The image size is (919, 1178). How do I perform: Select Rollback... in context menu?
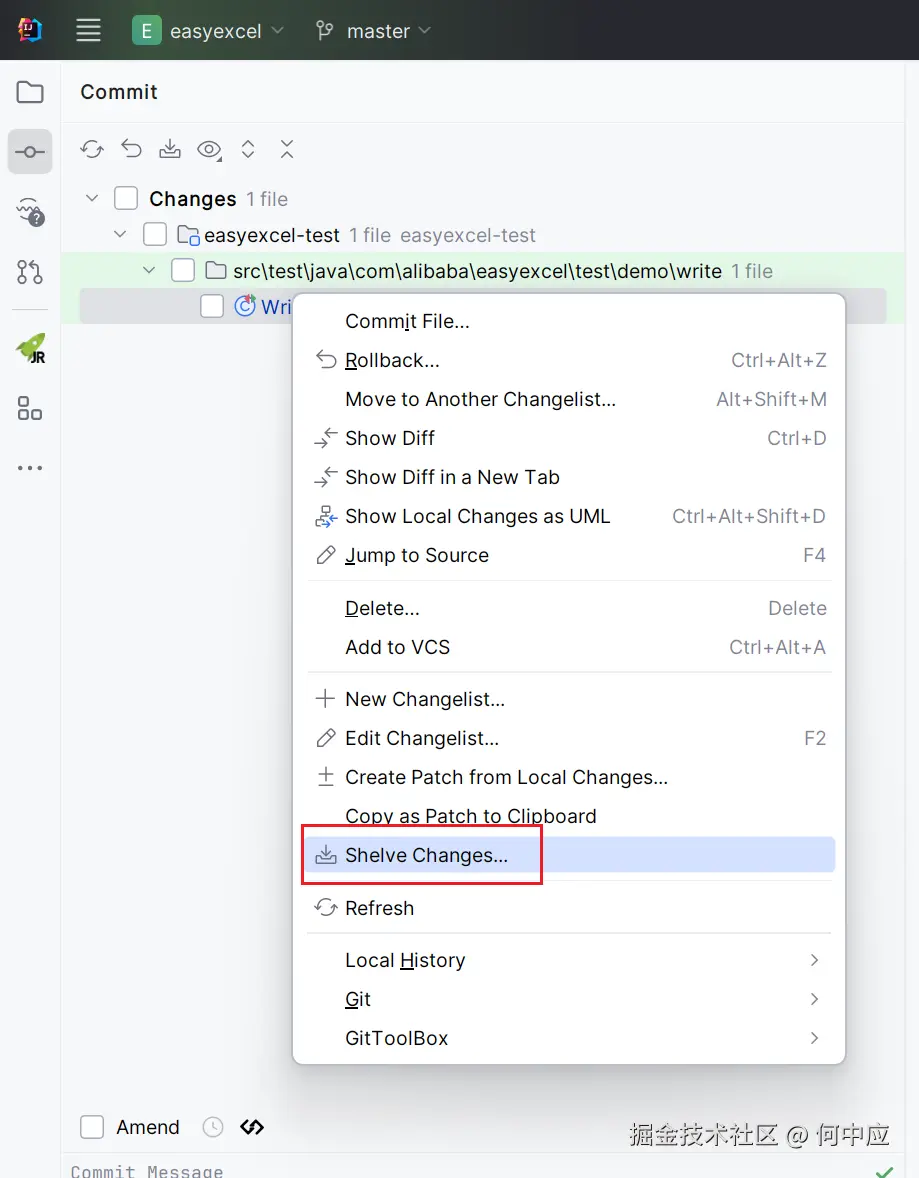click(x=570, y=361)
